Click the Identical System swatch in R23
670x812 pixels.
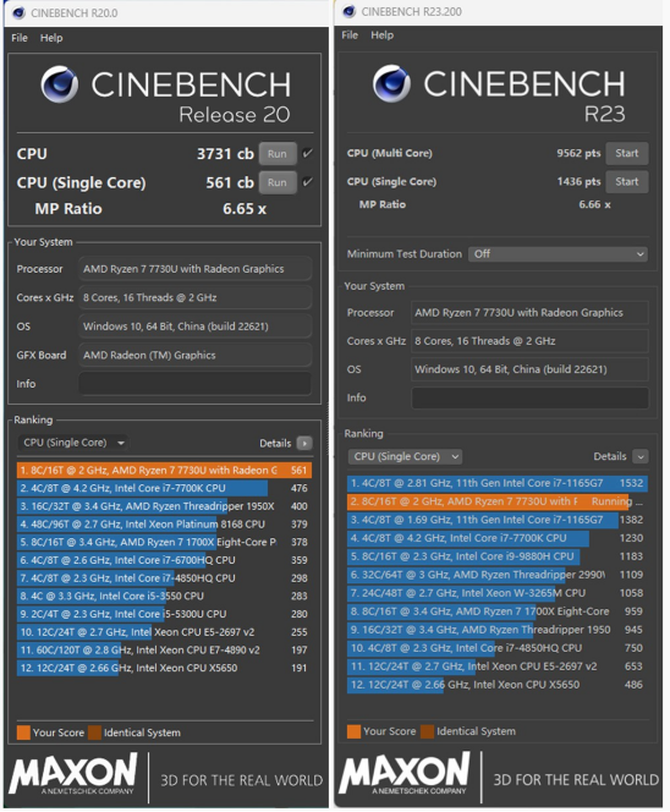[x=427, y=731]
